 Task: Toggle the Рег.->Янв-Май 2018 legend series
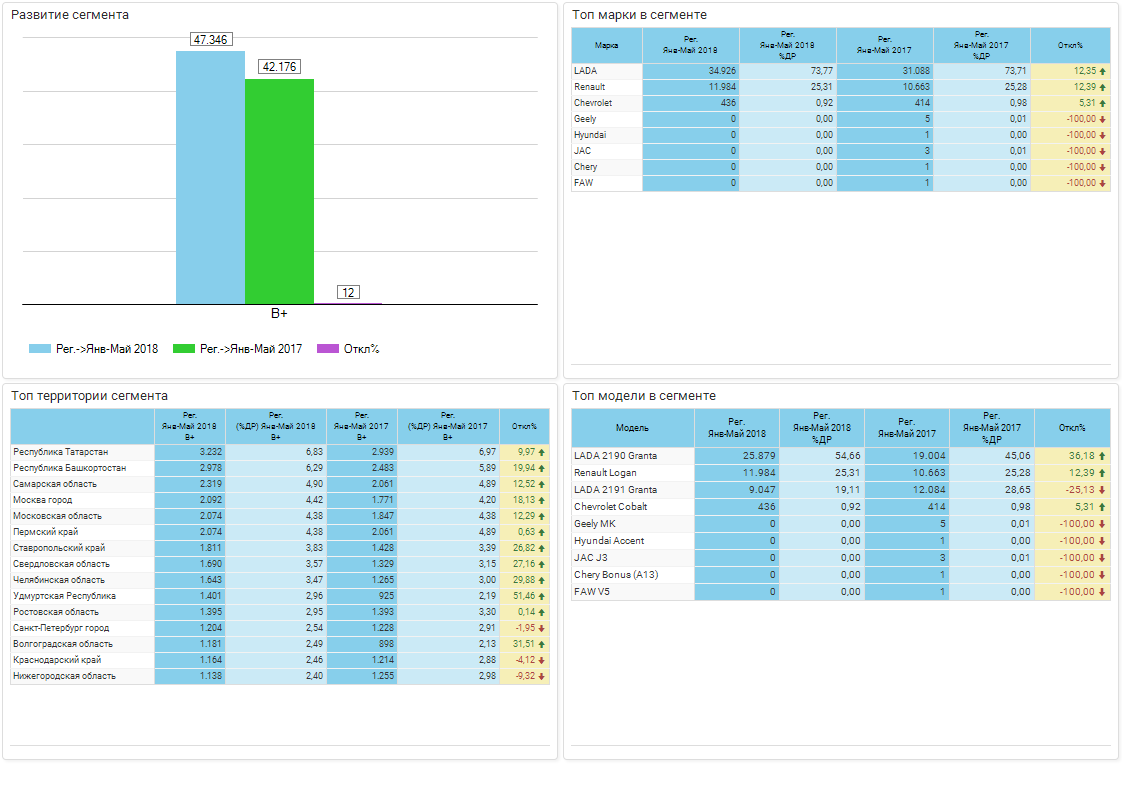[94, 349]
